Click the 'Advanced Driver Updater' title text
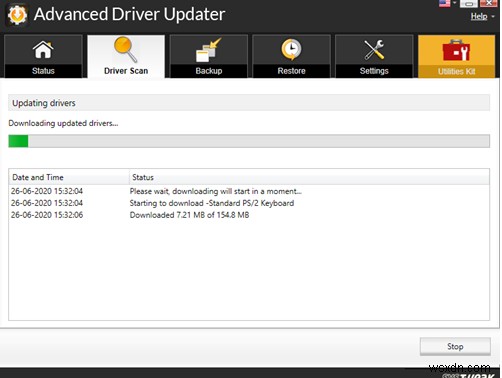502x378 pixels. [x=129, y=14]
